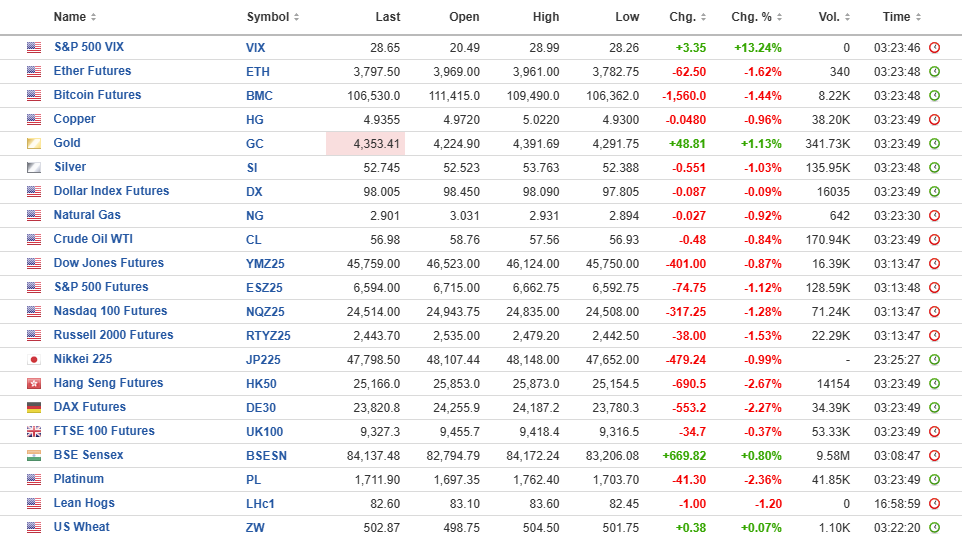
Task: Click the Japan flag beside Nikkei 225
Action: 34,360
